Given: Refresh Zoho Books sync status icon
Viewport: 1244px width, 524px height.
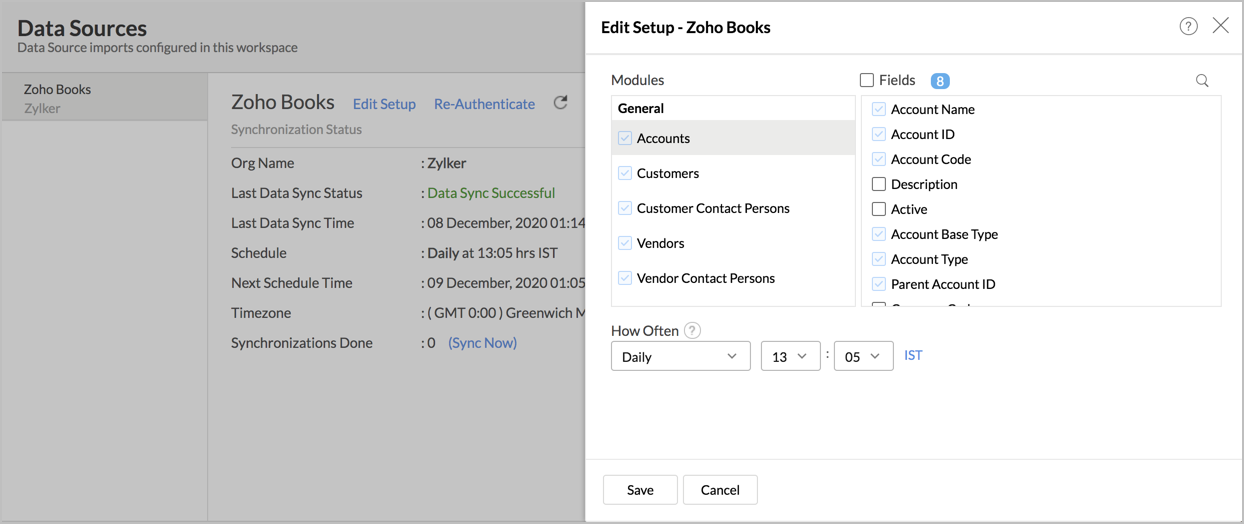Looking at the screenshot, I should 561,103.
